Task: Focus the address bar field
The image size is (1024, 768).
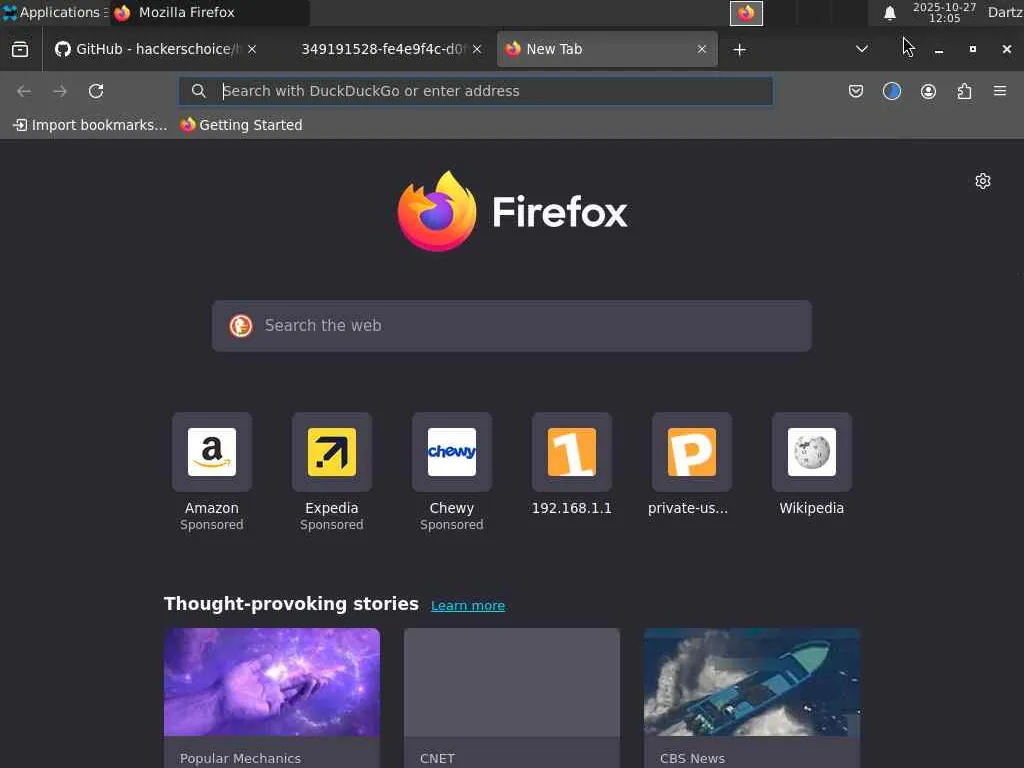Action: coord(476,91)
